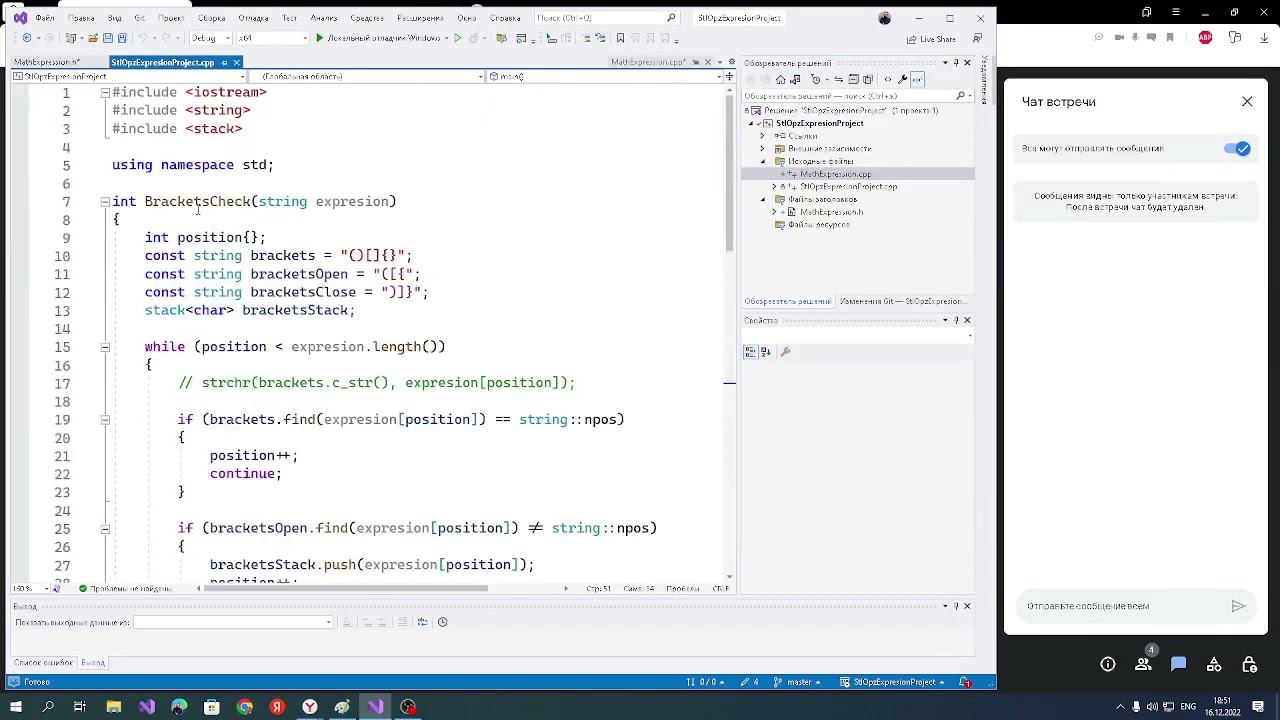Close the meeting chat panel

1247,102
